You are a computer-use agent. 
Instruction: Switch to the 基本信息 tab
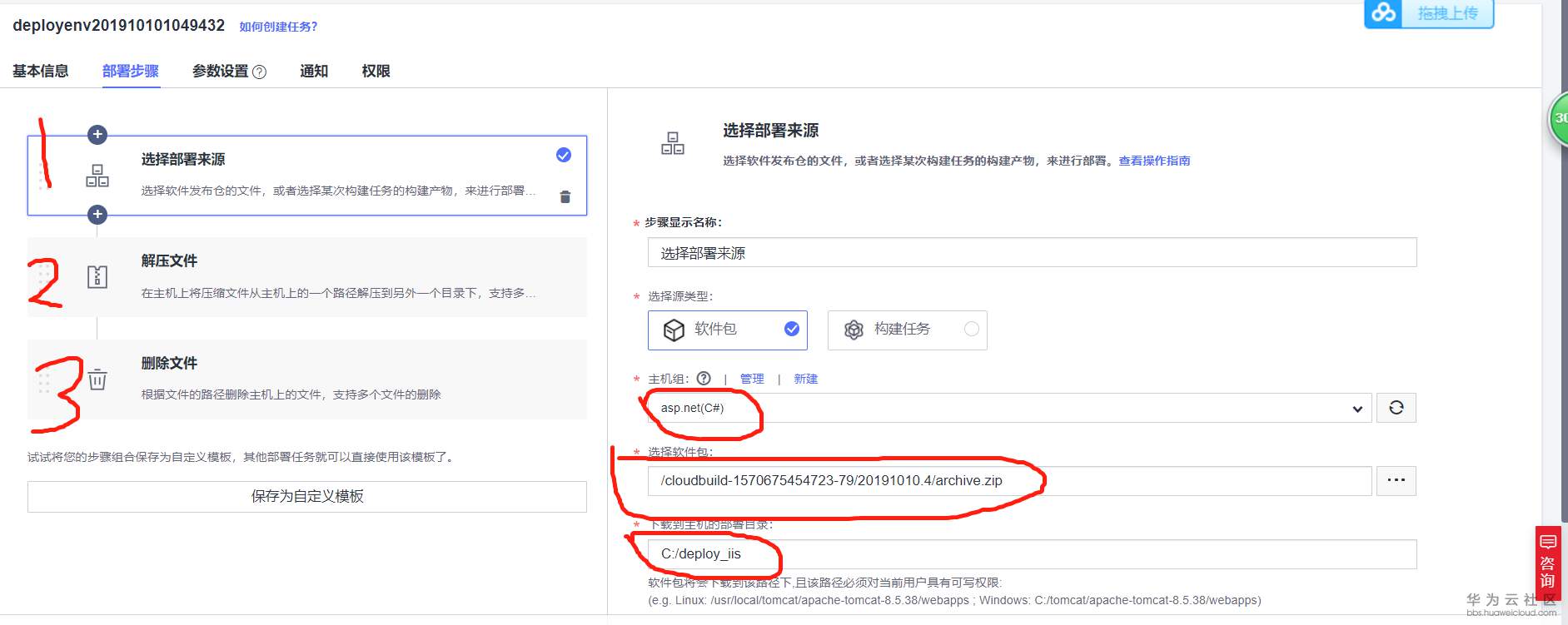41,72
